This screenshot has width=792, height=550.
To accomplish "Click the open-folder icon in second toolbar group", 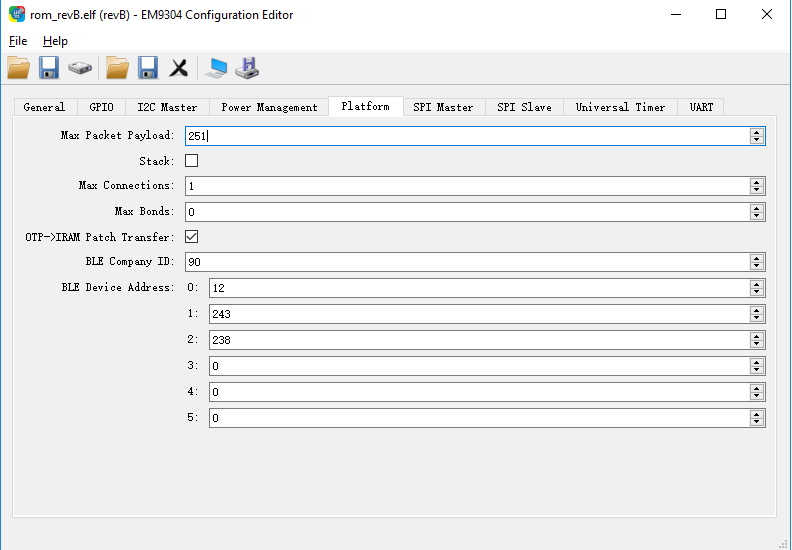I will [117, 68].
